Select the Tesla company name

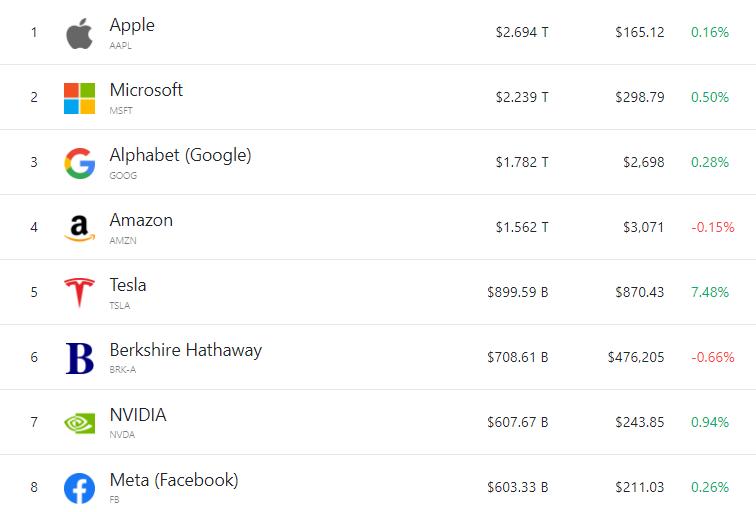tap(128, 285)
